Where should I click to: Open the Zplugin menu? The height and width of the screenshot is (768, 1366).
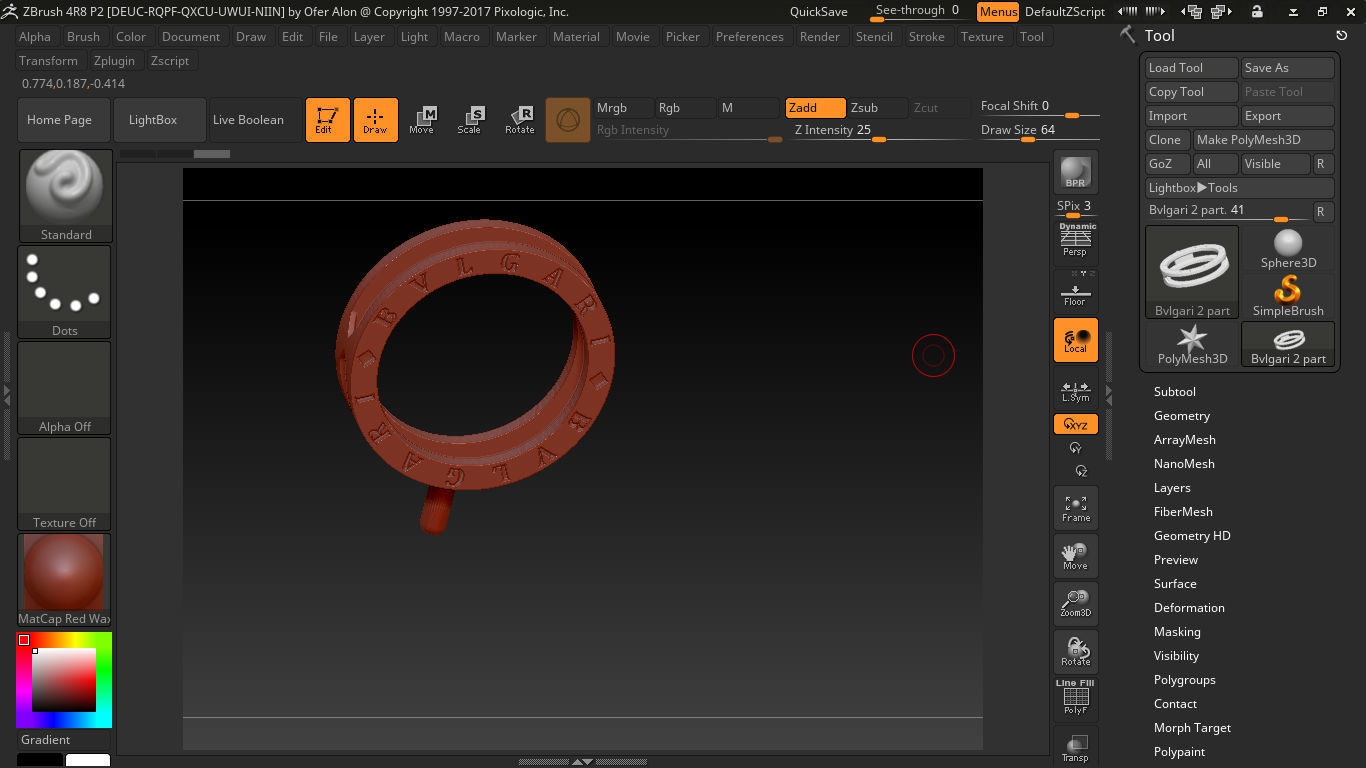click(x=114, y=60)
